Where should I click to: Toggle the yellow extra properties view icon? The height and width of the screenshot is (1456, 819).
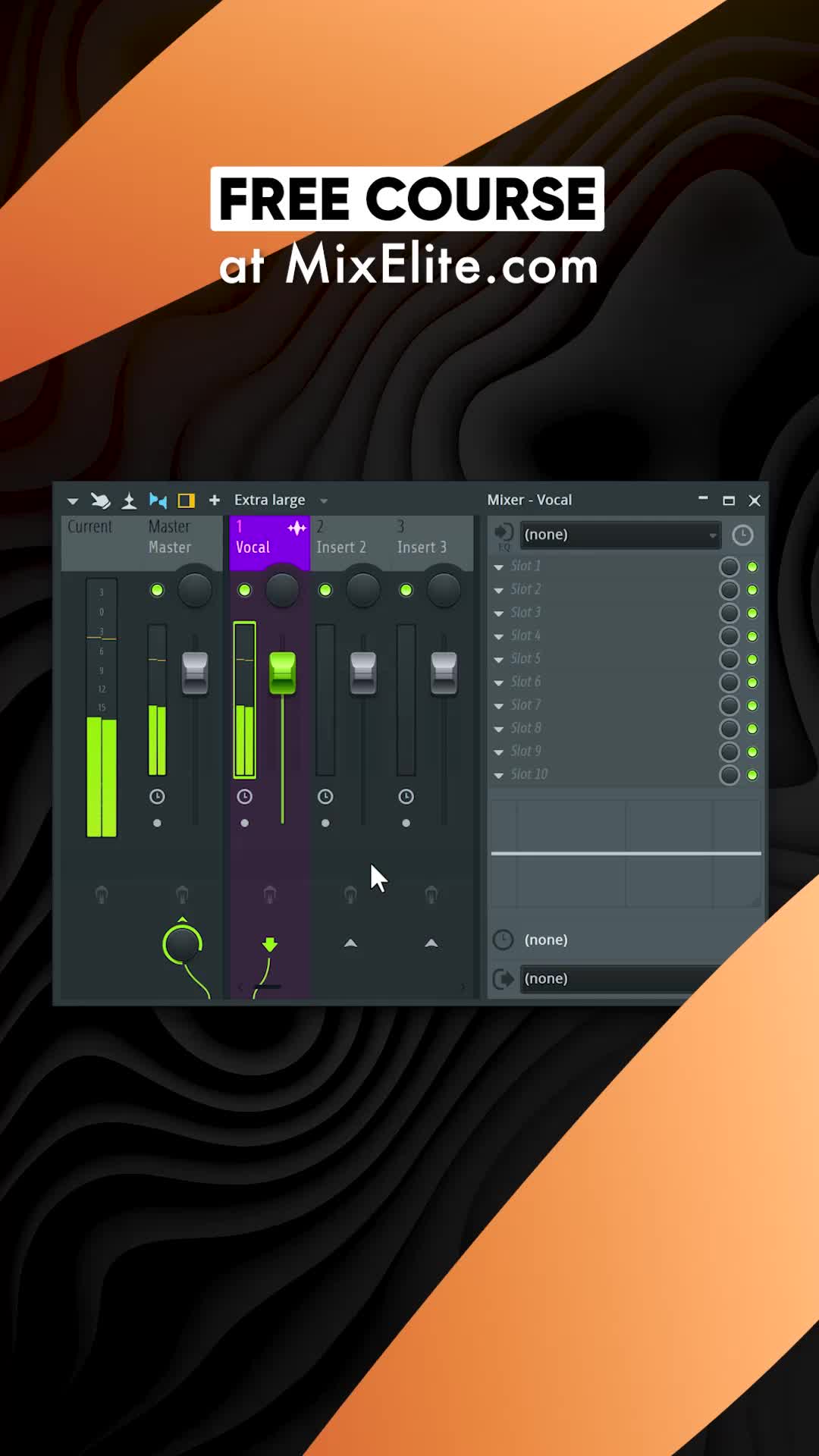pyautogui.click(x=186, y=500)
